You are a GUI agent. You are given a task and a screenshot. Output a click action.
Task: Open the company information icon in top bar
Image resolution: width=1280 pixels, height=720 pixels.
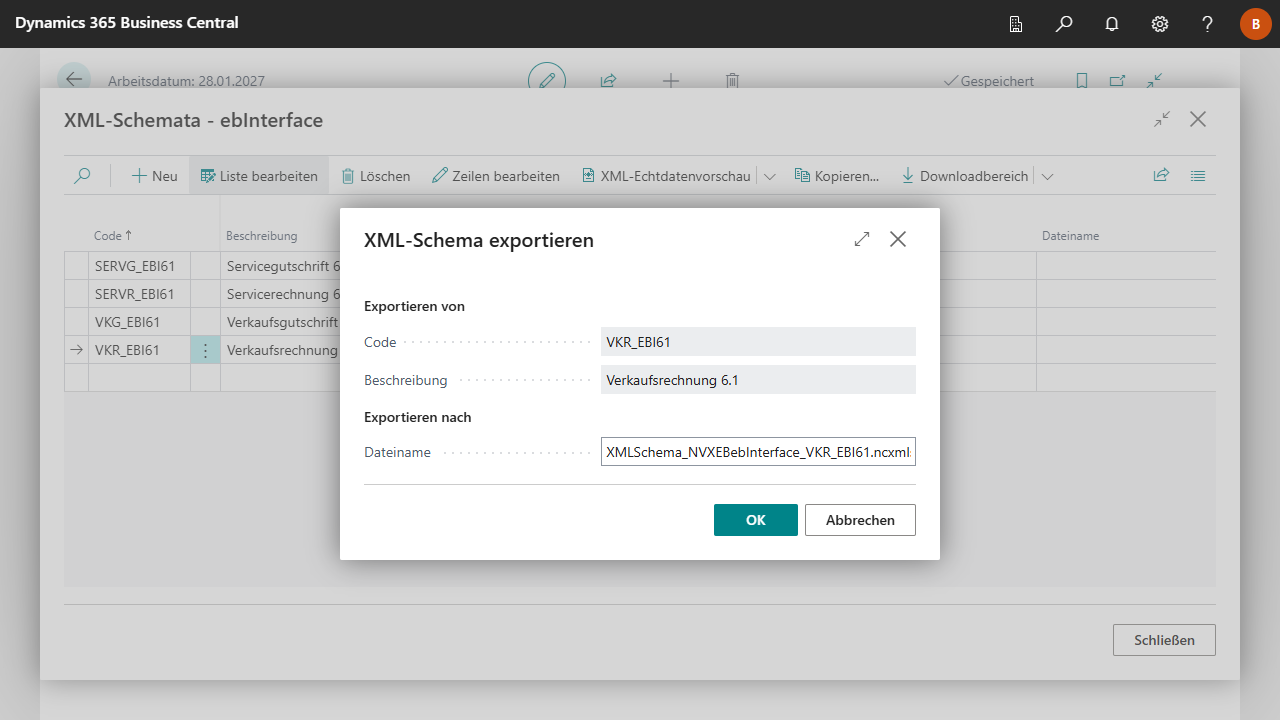click(1016, 24)
